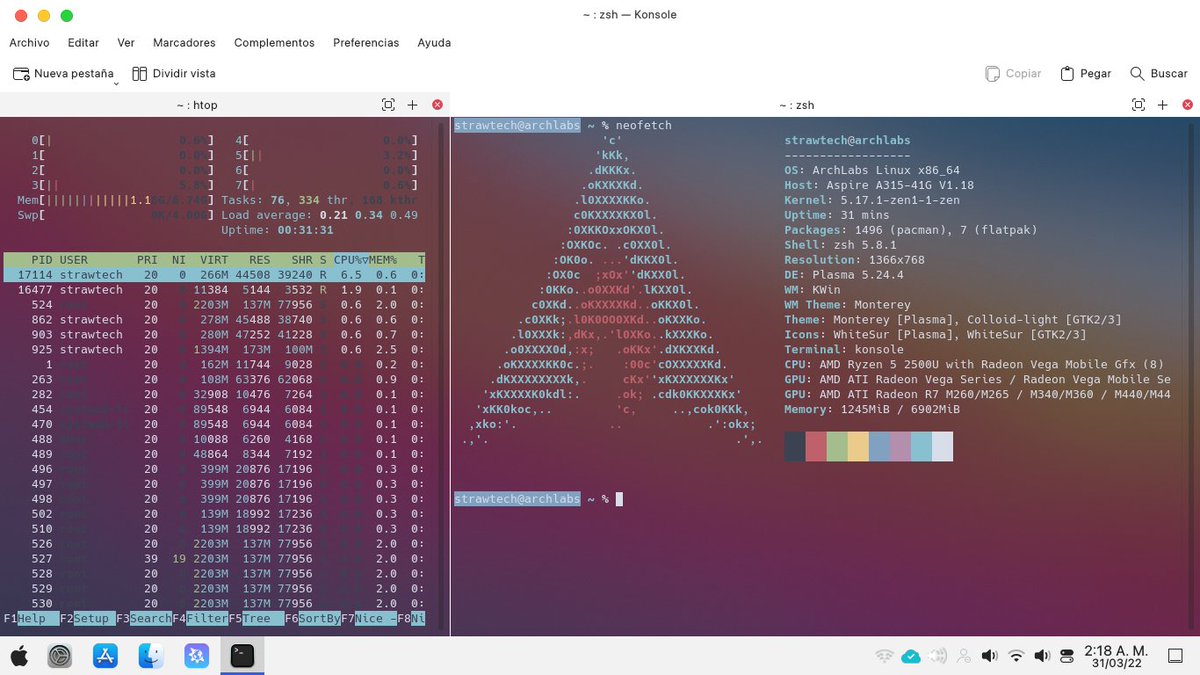Open the Ver menu
This screenshot has height=675, width=1200.
[126, 43]
